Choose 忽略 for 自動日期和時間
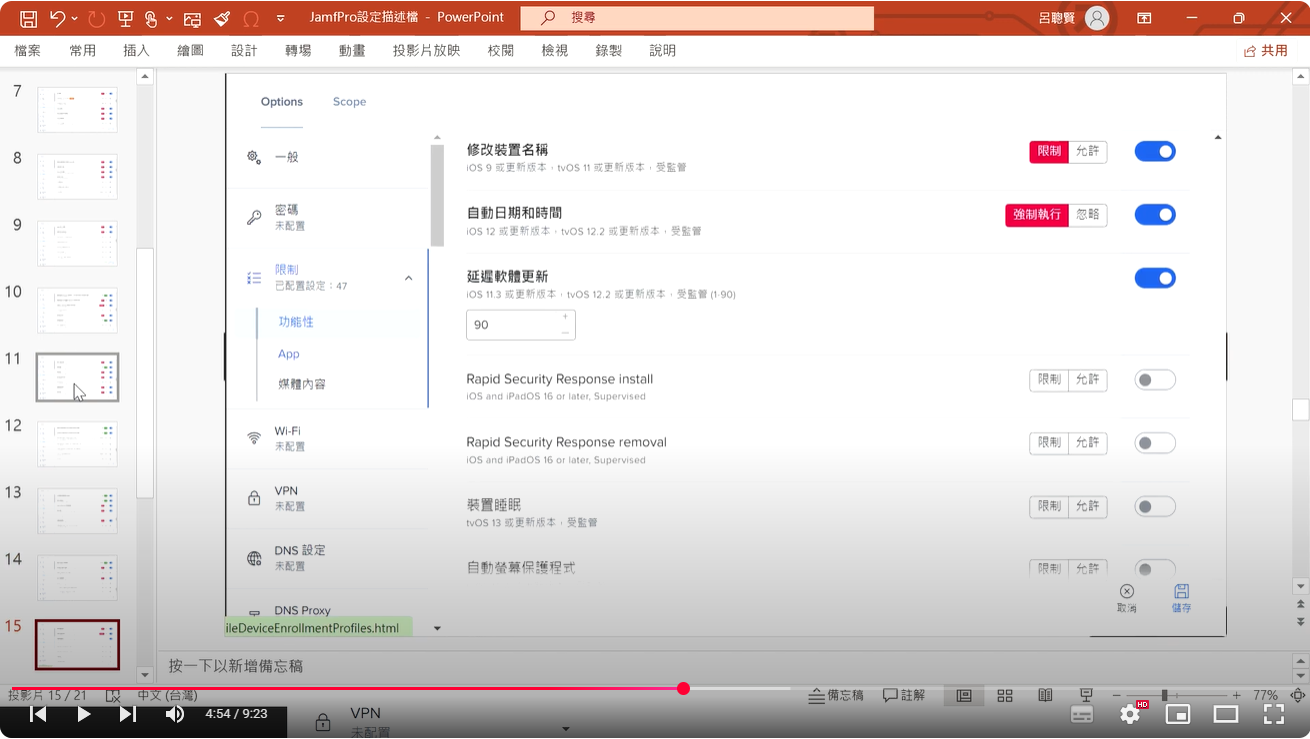Screen dimensions: 1310x739 1088,215
